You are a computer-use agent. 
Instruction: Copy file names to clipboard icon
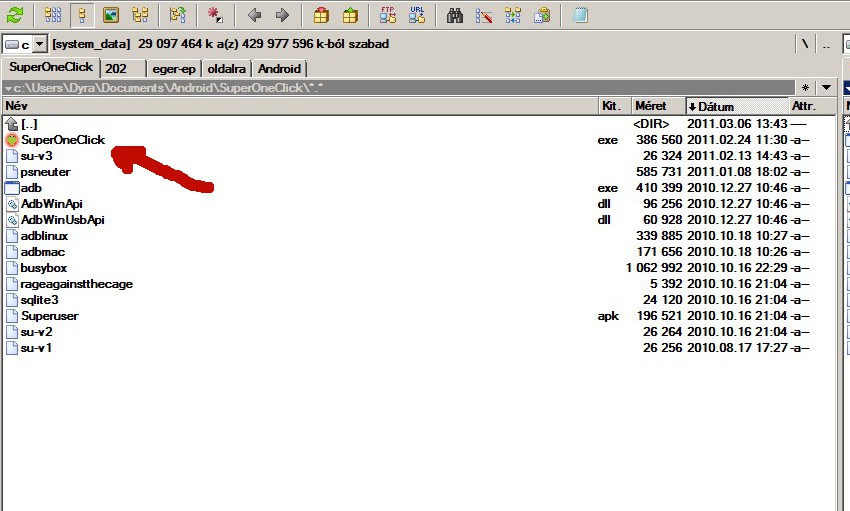[542, 15]
